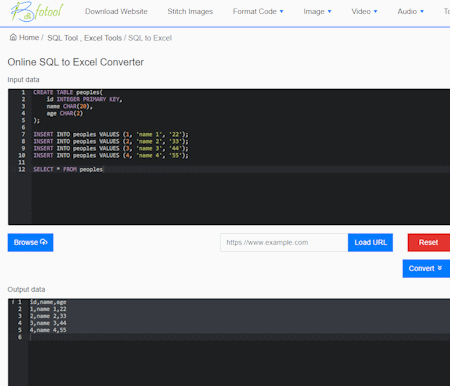
Task: Click the SELECT * FROM peoples line
Action: [x=68, y=169]
